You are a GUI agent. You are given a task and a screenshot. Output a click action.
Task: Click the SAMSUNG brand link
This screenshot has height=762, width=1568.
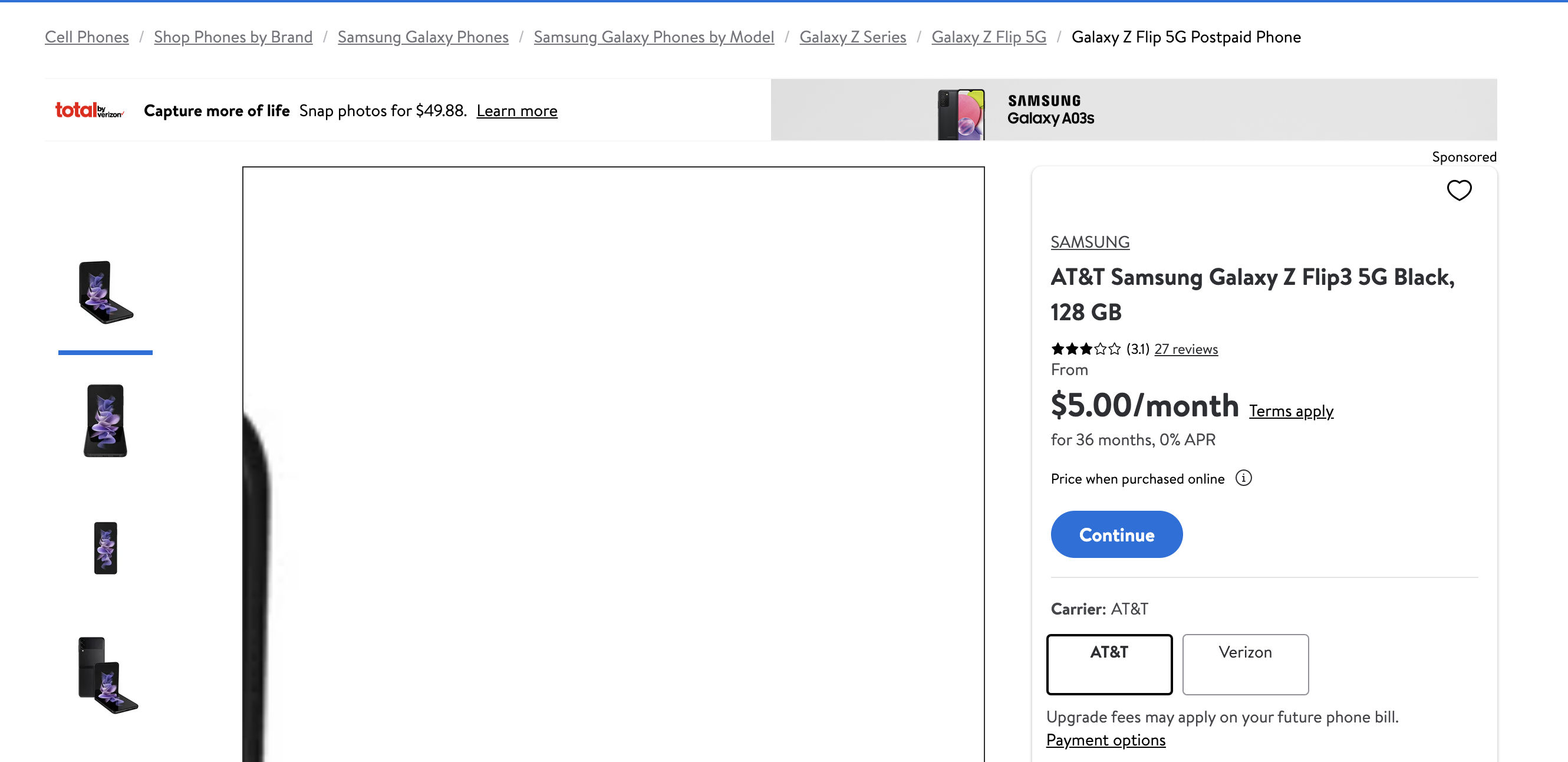[1089, 242]
